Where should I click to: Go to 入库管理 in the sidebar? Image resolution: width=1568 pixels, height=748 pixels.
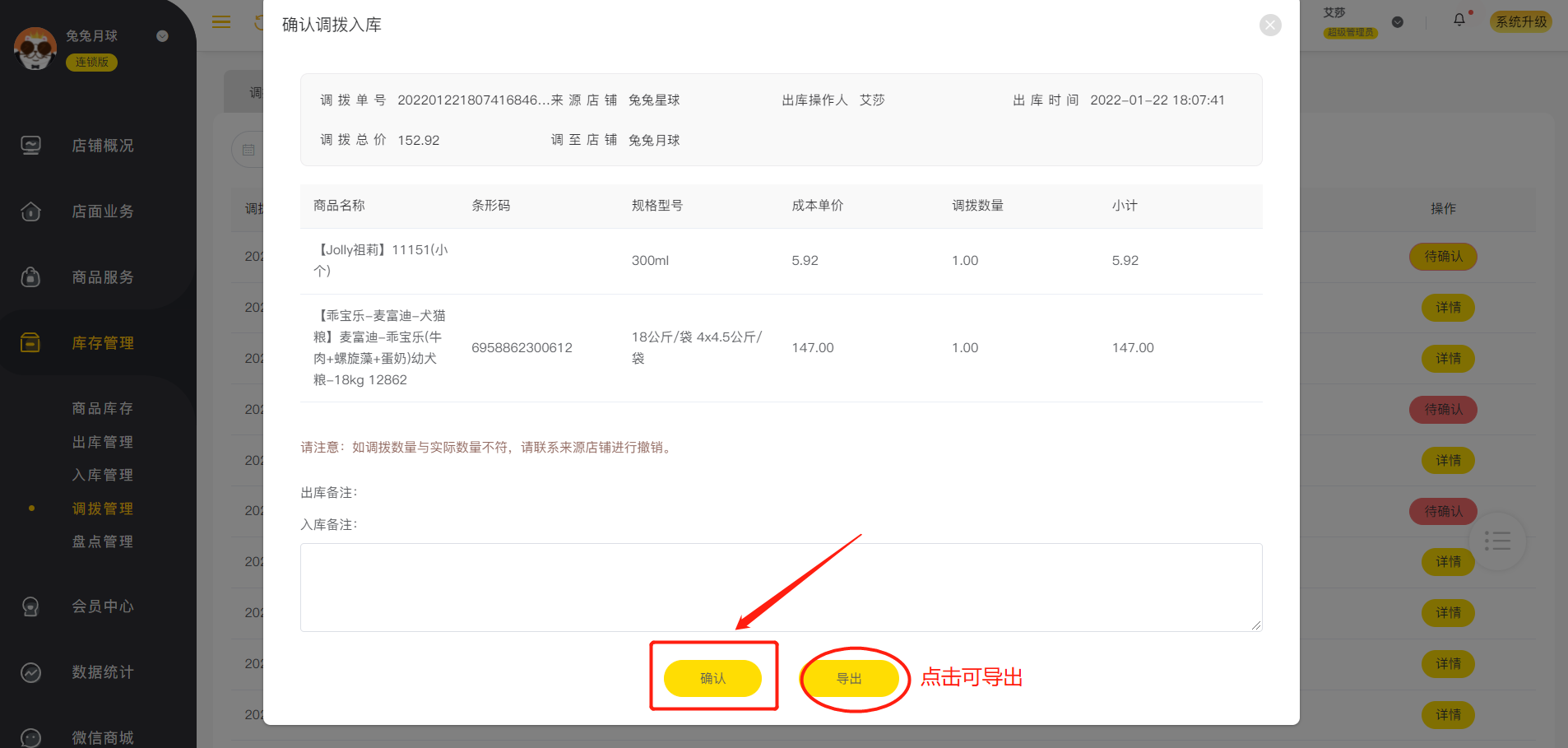coord(102,475)
